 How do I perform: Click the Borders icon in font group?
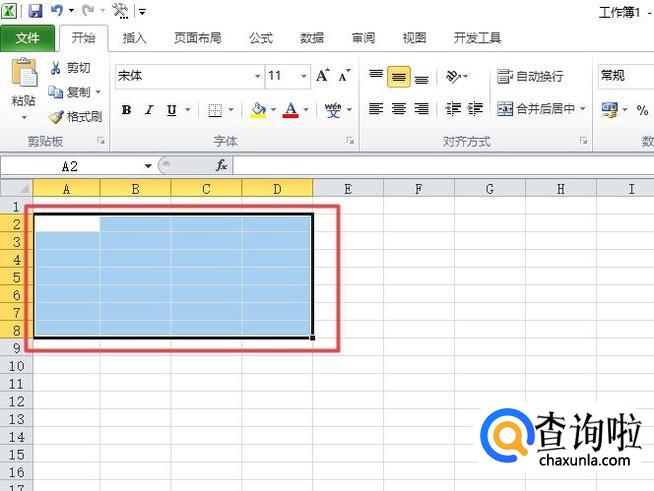tap(215, 110)
